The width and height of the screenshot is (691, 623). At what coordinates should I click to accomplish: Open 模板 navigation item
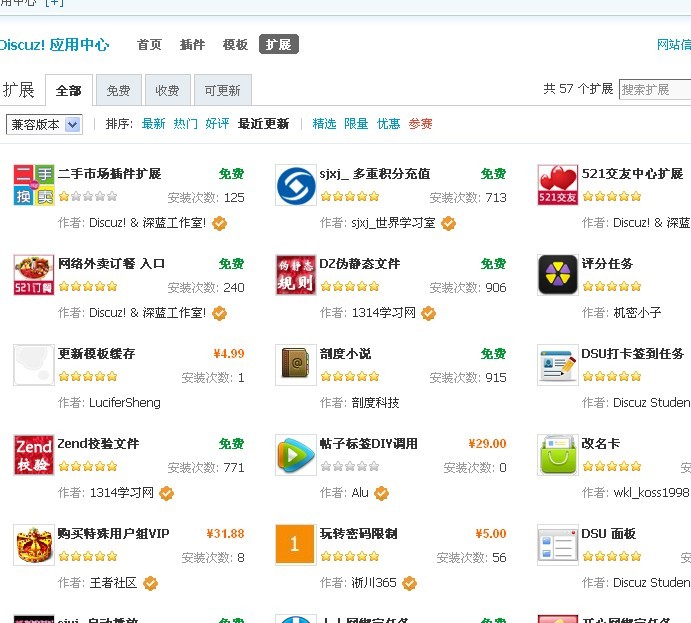(235, 44)
